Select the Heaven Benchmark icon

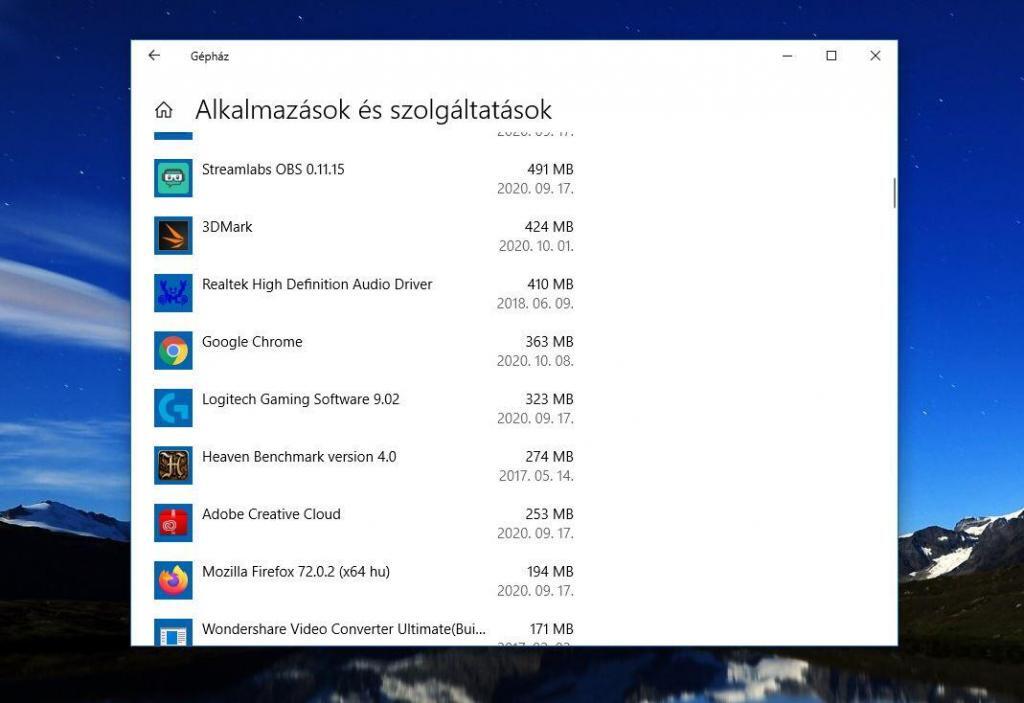173,466
